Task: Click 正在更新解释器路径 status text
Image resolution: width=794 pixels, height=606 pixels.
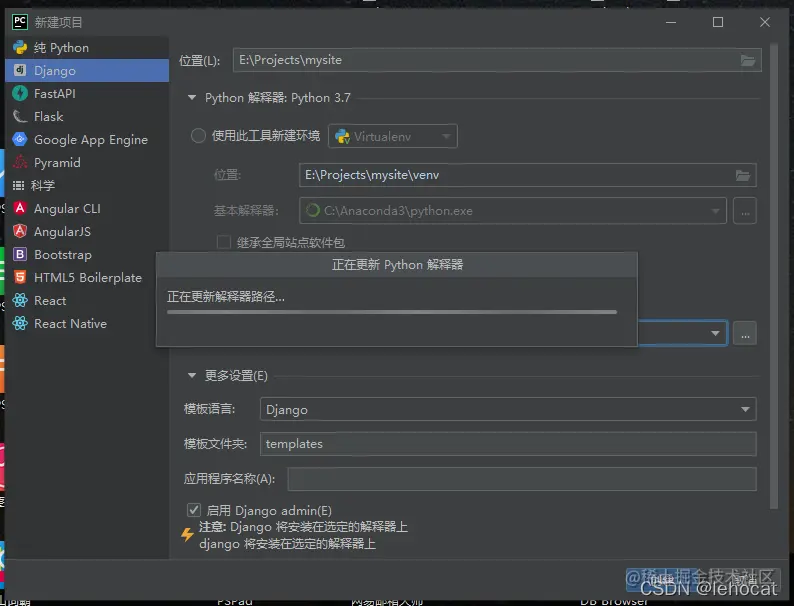Action: [x=226, y=297]
